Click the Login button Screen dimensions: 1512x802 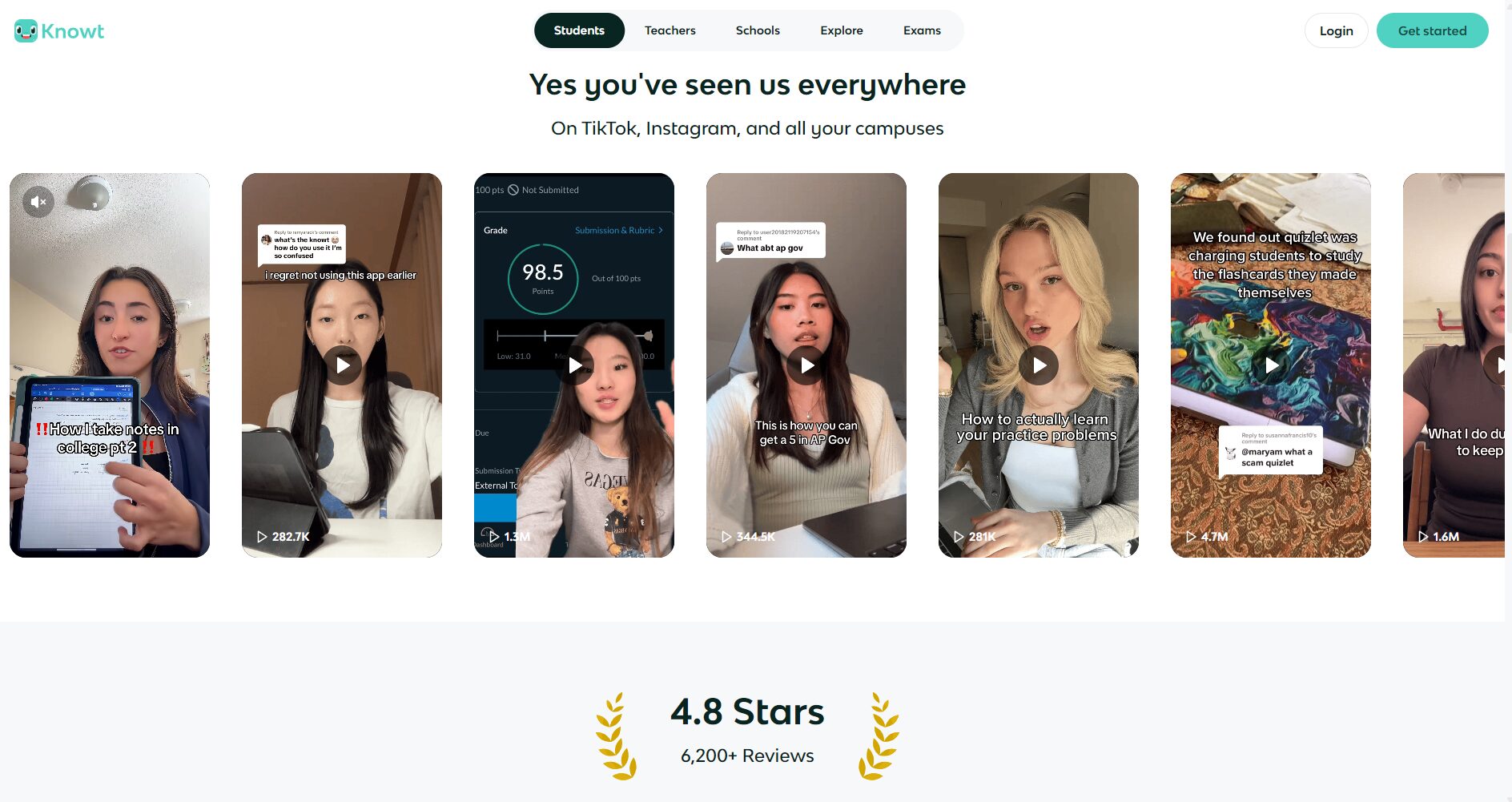1337,30
